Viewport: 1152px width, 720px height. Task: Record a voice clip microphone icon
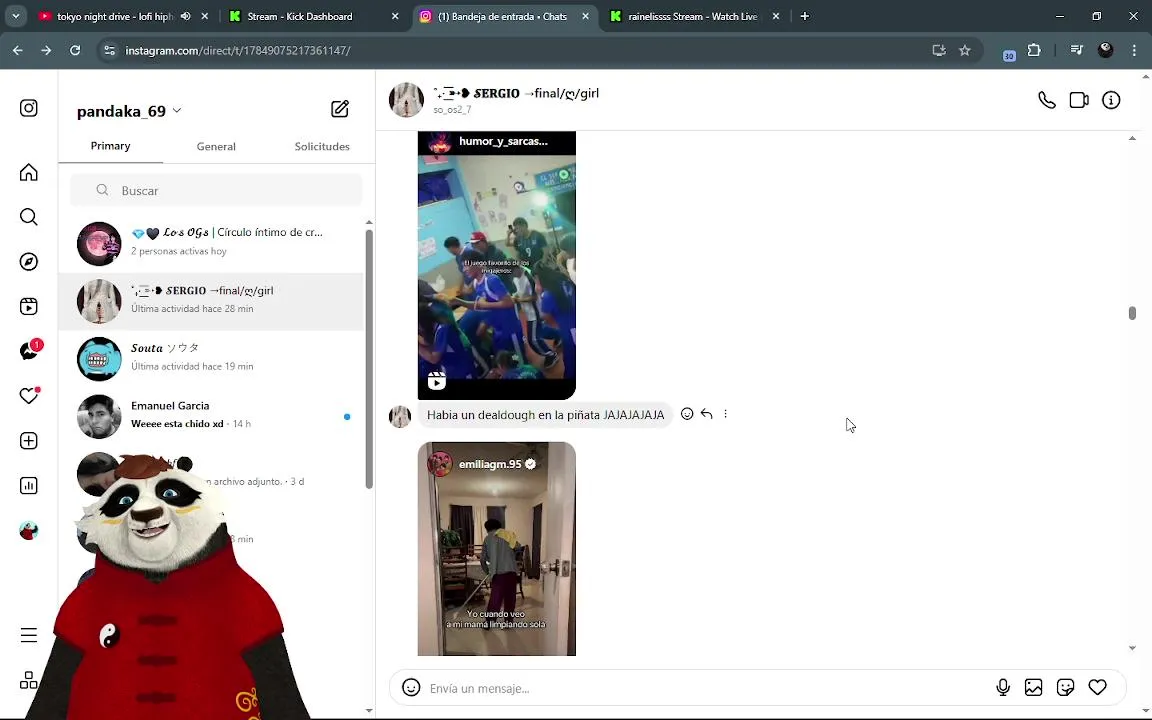(1002, 688)
